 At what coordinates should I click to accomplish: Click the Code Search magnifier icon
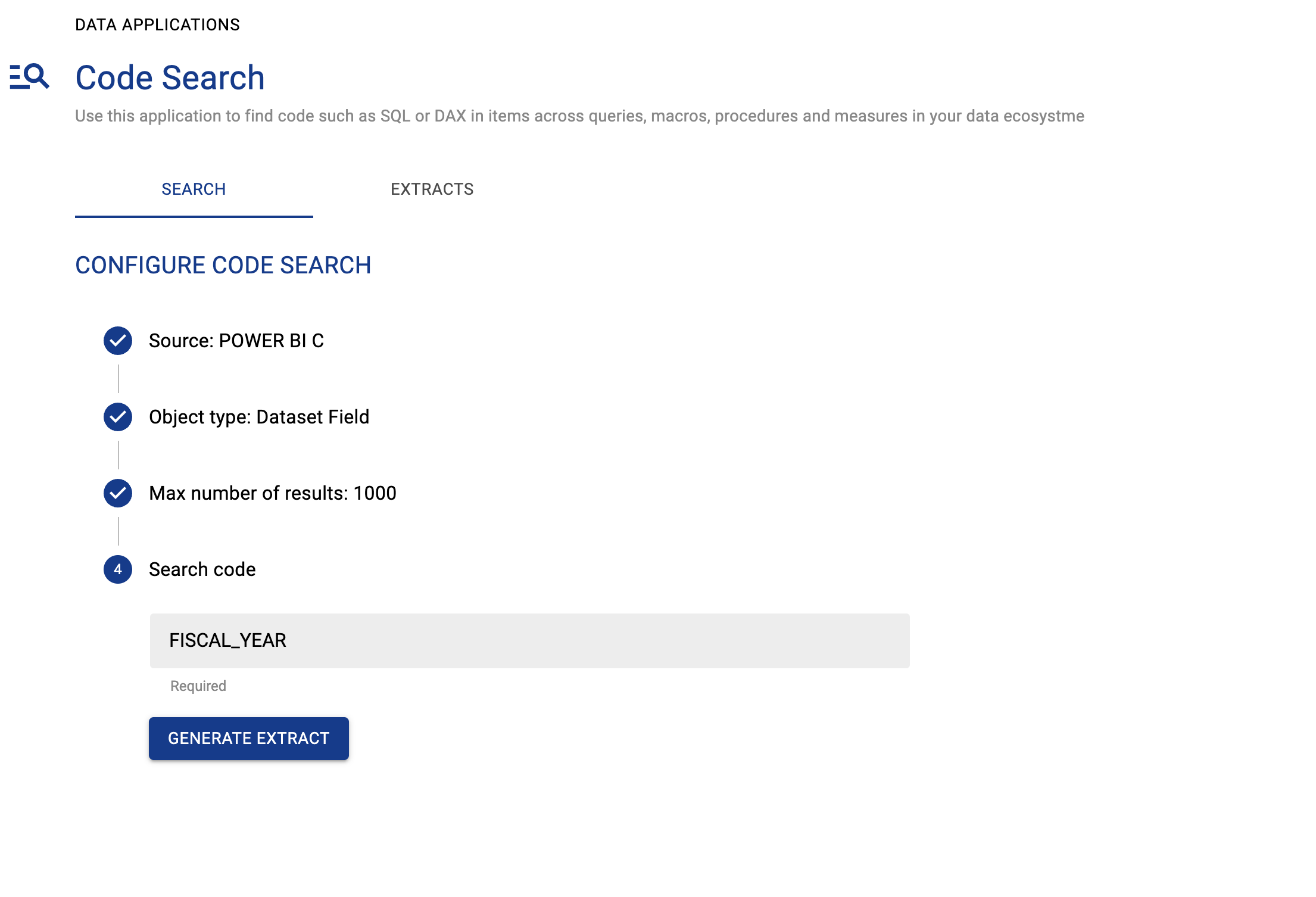click(29, 78)
